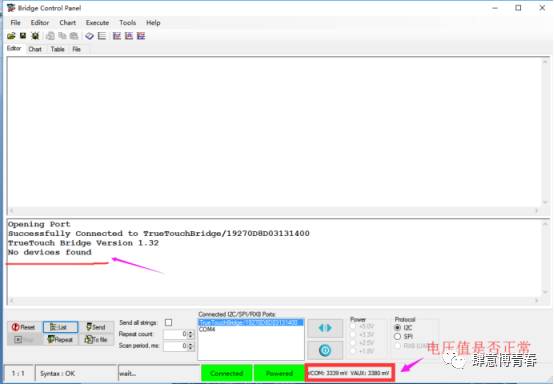The height and width of the screenshot is (385, 554).
Task: Click the 'Syntax : OK' status field
Action: click(x=76, y=373)
